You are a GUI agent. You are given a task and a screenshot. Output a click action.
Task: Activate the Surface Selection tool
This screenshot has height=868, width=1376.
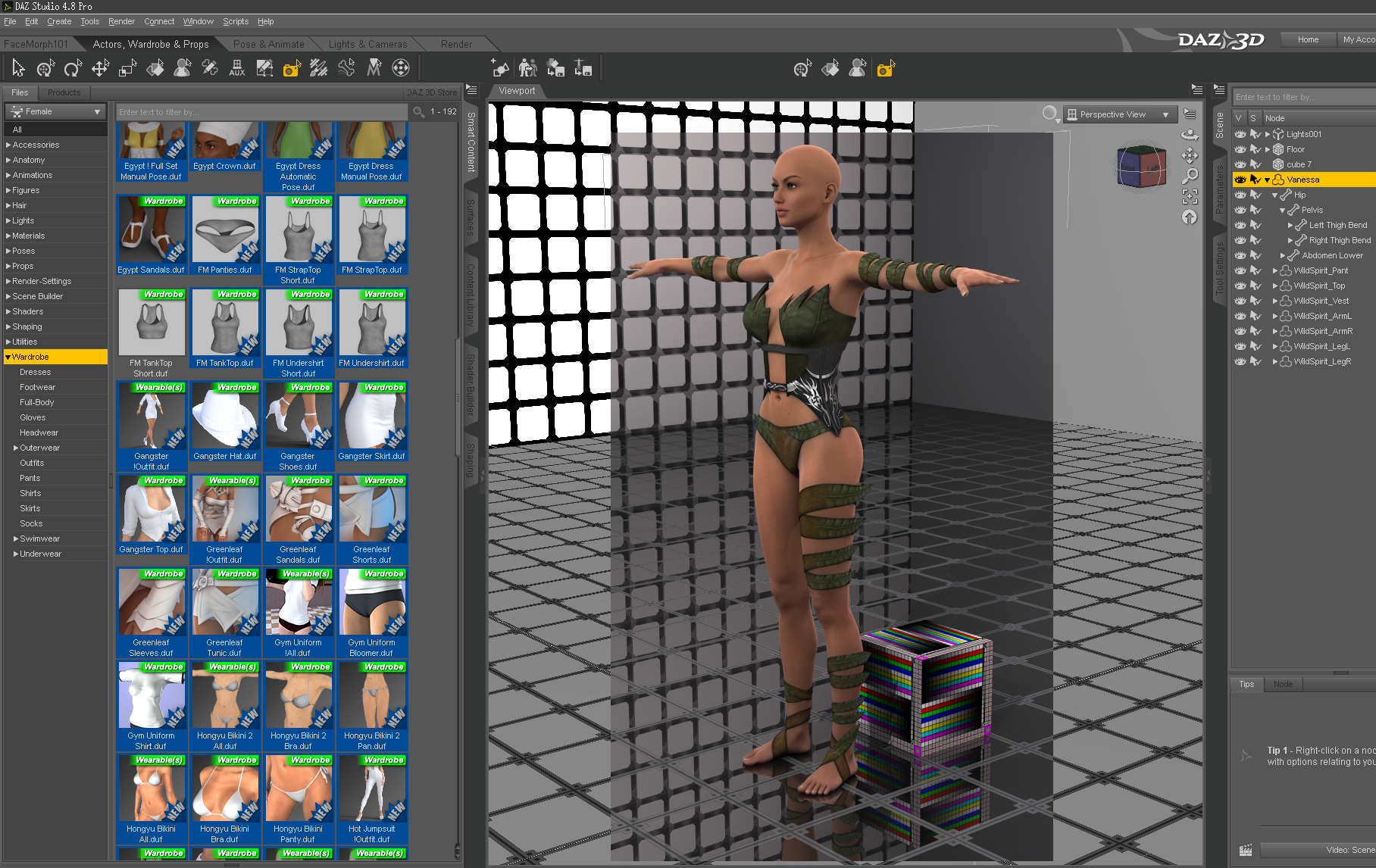coord(155,69)
